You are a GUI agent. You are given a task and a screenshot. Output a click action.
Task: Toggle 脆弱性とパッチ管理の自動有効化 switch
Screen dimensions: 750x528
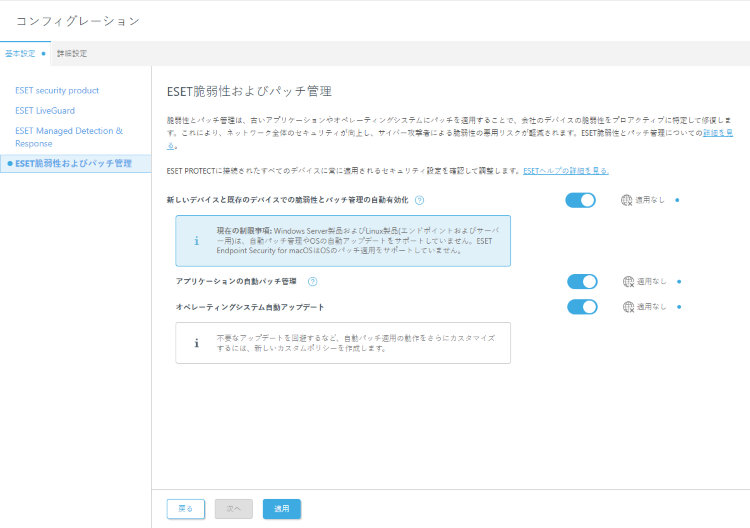pyautogui.click(x=580, y=200)
